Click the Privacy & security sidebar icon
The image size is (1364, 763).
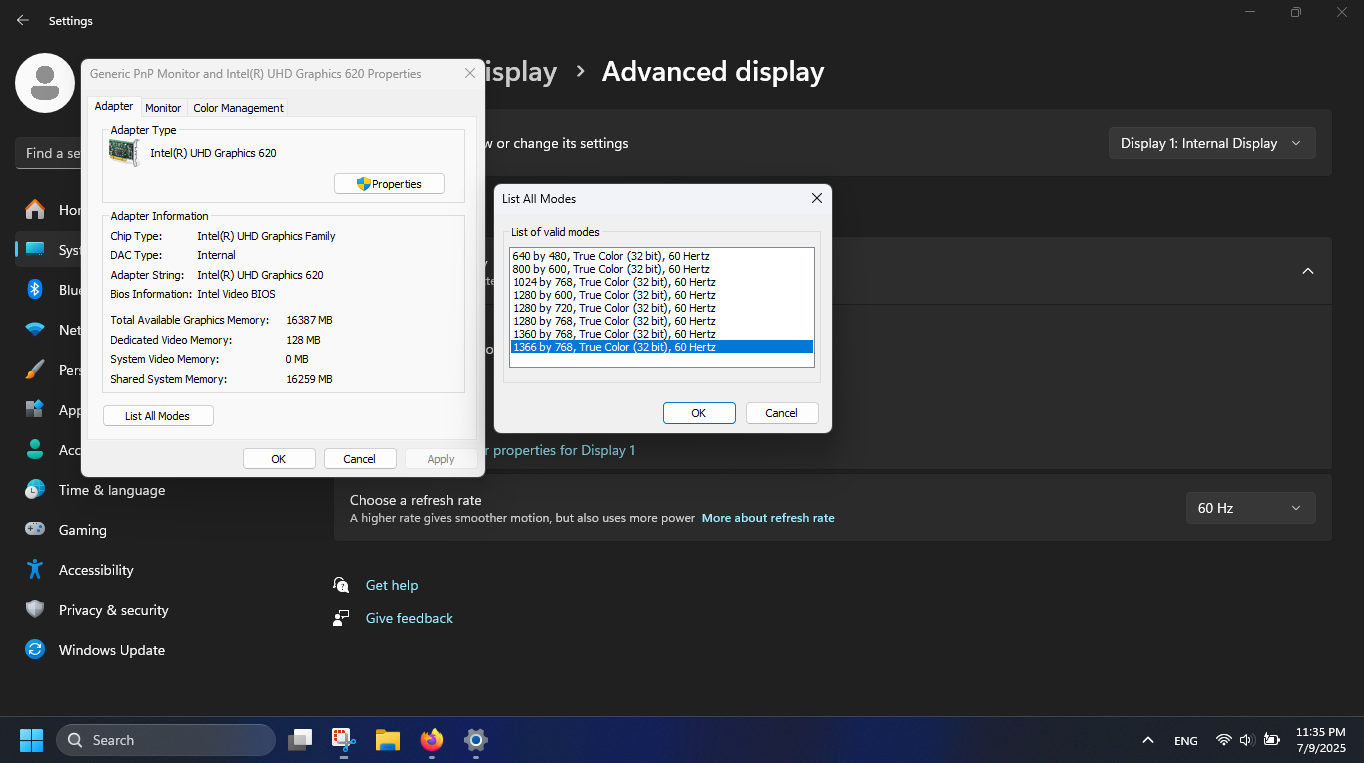click(35, 610)
